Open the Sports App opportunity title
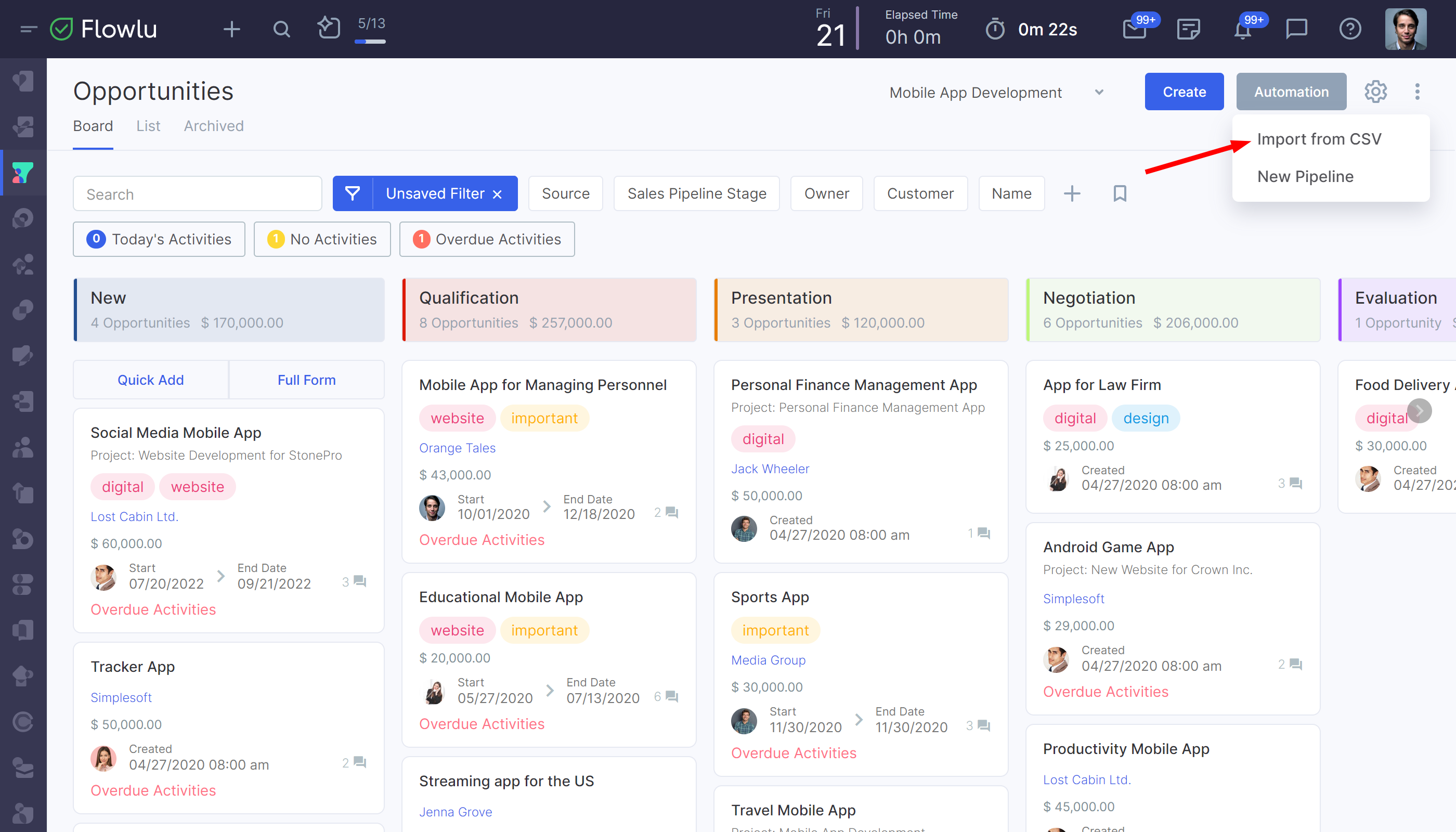The width and height of the screenshot is (1456, 832). pos(770,597)
